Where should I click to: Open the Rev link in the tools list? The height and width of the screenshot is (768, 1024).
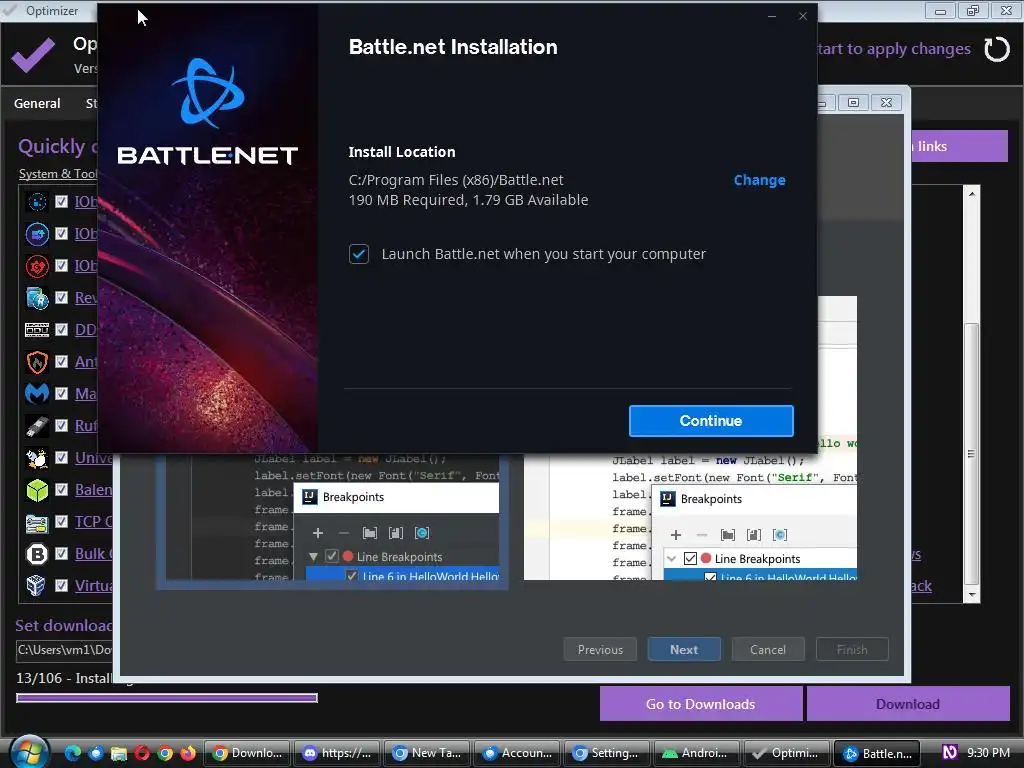pos(86,297)
